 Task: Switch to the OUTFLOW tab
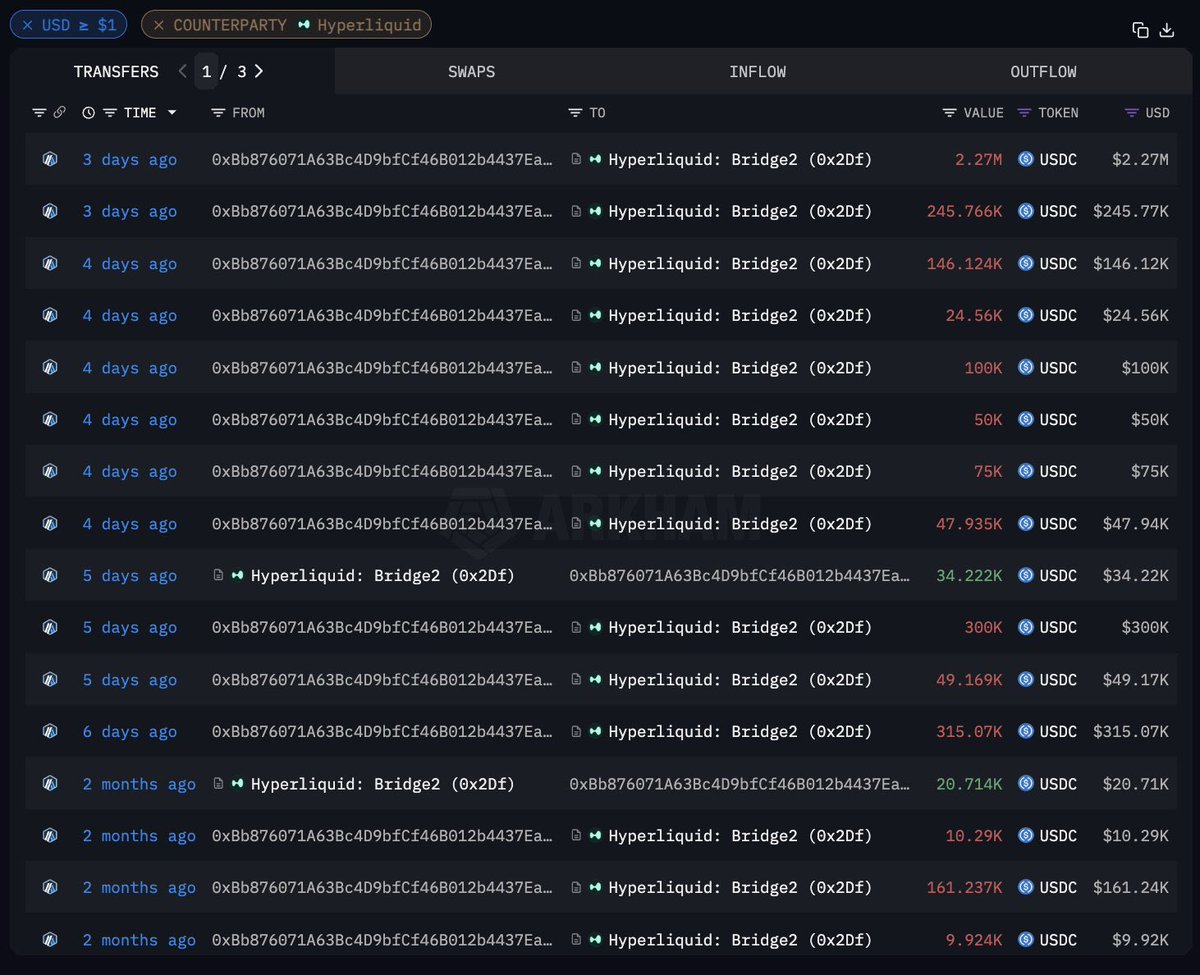[1043, 71]
